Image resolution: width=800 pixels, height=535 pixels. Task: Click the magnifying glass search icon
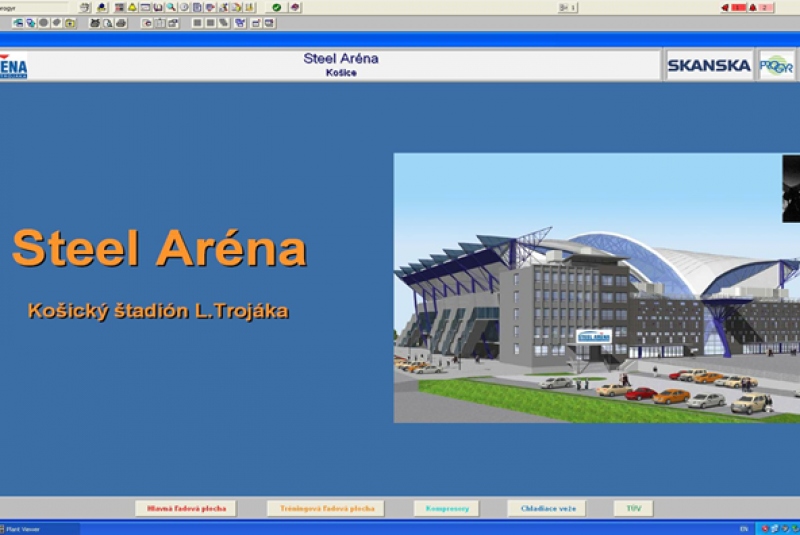click(x=171, y=8)
